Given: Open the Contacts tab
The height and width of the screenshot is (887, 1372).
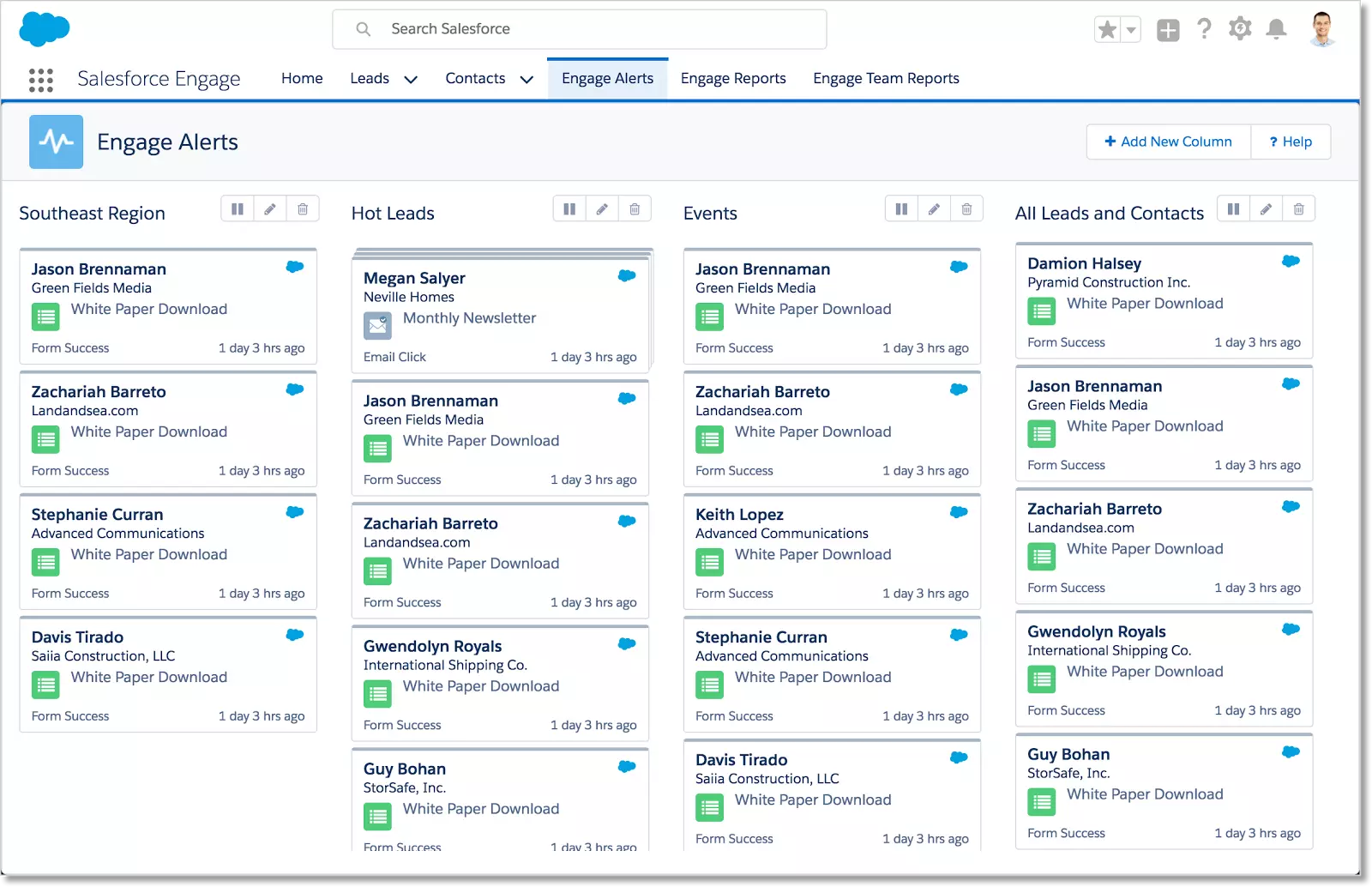Looking at the screenshot, I should (475, 78).
